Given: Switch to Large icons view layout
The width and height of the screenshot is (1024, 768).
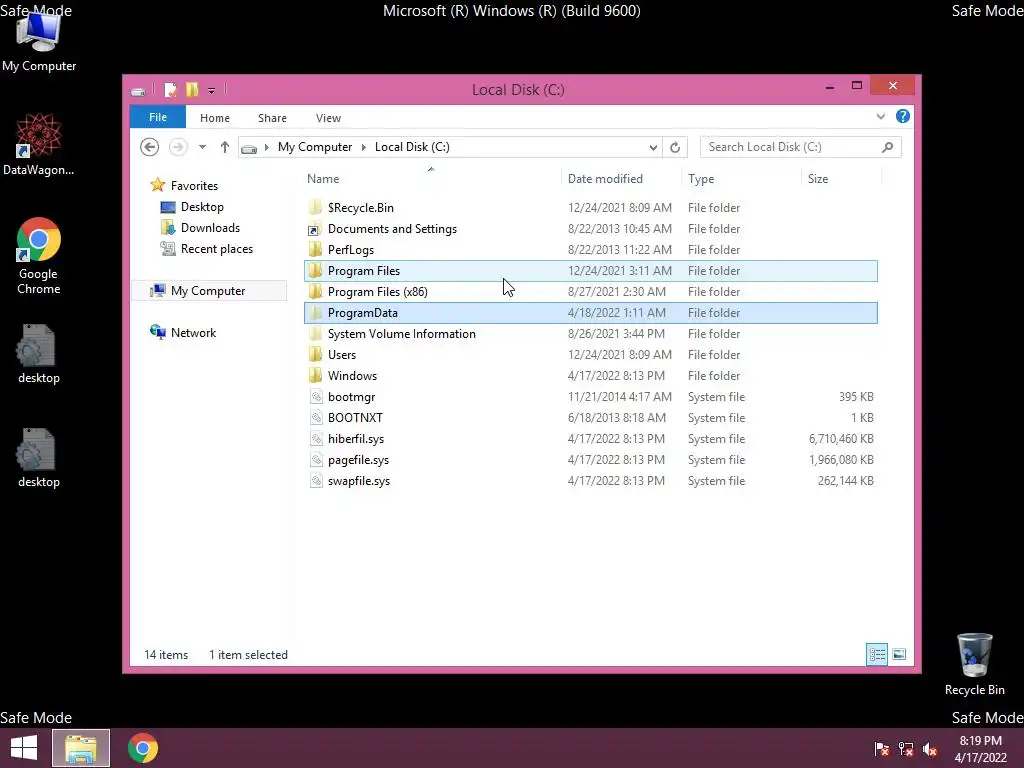Looking at the screenshot, I should (x=899, y=654).
